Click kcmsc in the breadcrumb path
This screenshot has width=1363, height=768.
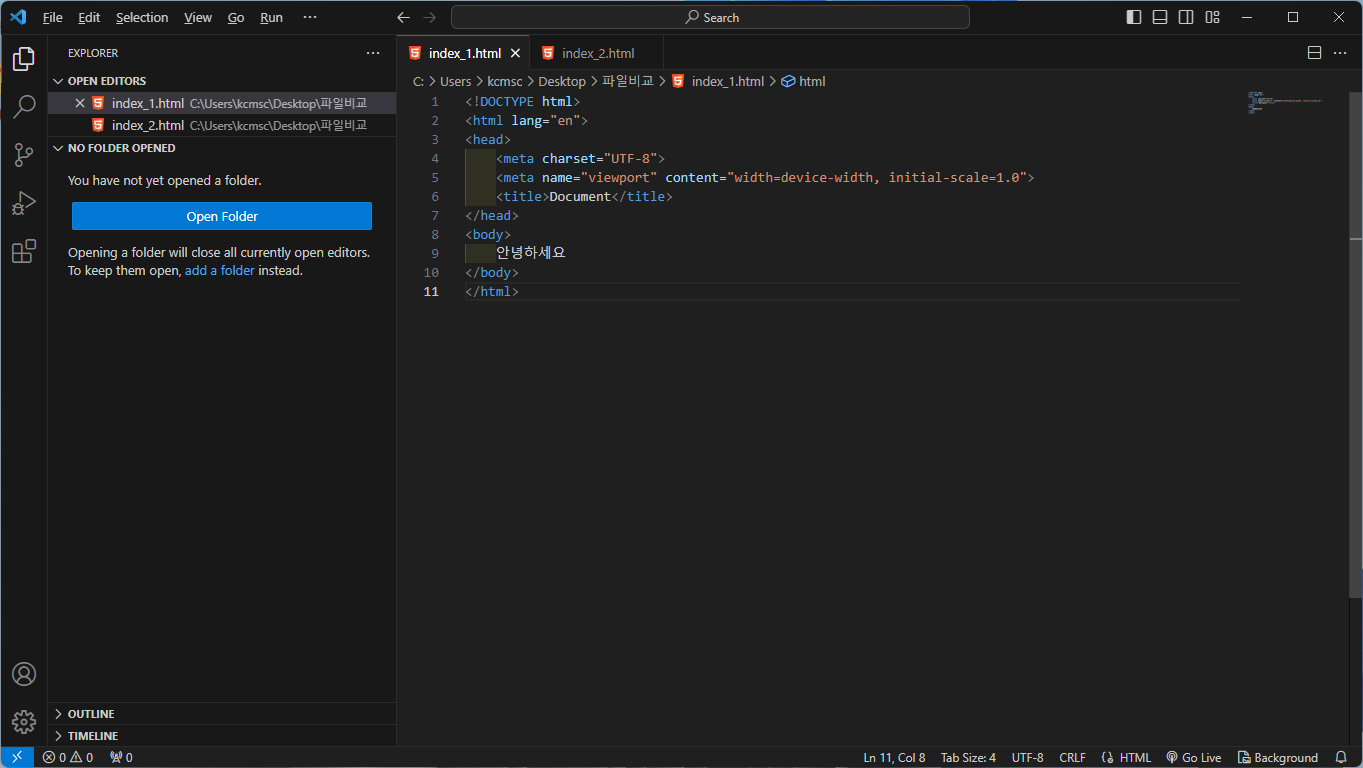point(505,81)
